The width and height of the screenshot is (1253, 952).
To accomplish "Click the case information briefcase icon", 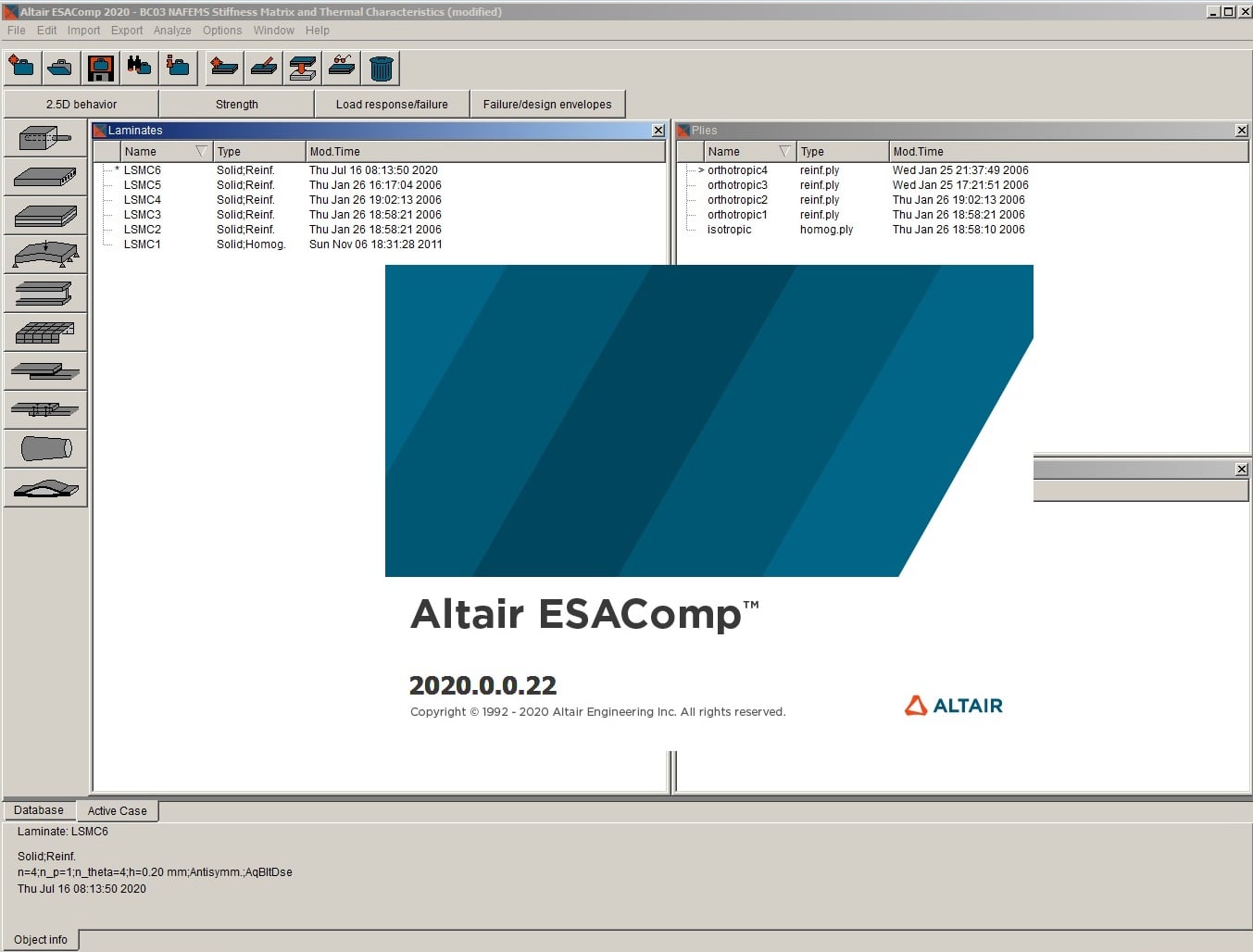I will [178, 67].
